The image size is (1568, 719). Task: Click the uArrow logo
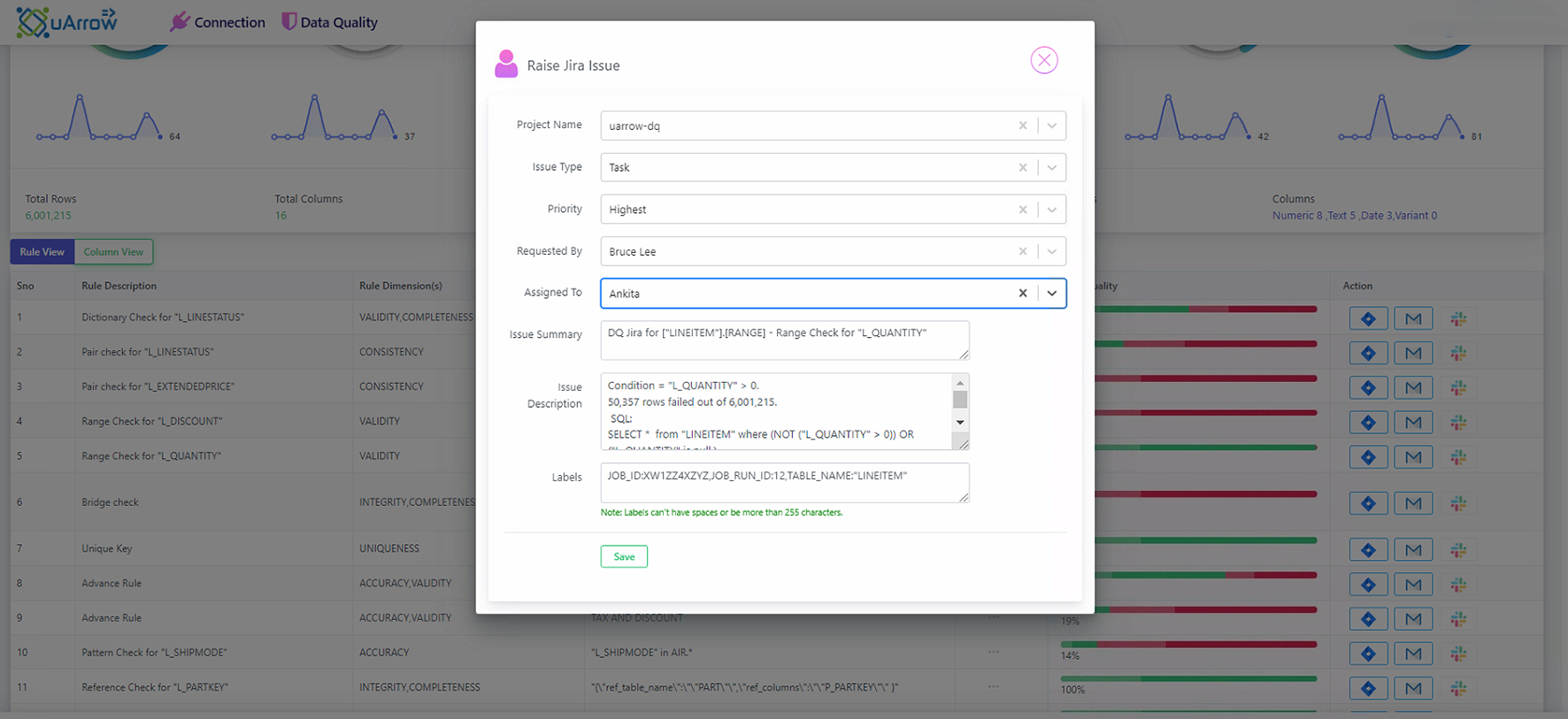pos(67,22)
